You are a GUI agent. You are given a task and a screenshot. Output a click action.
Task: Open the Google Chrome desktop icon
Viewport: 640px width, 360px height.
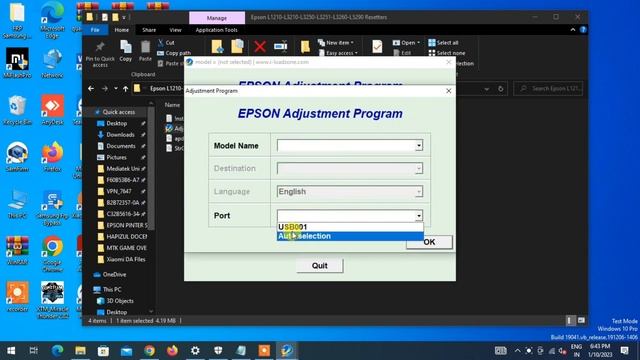[52, 253]
